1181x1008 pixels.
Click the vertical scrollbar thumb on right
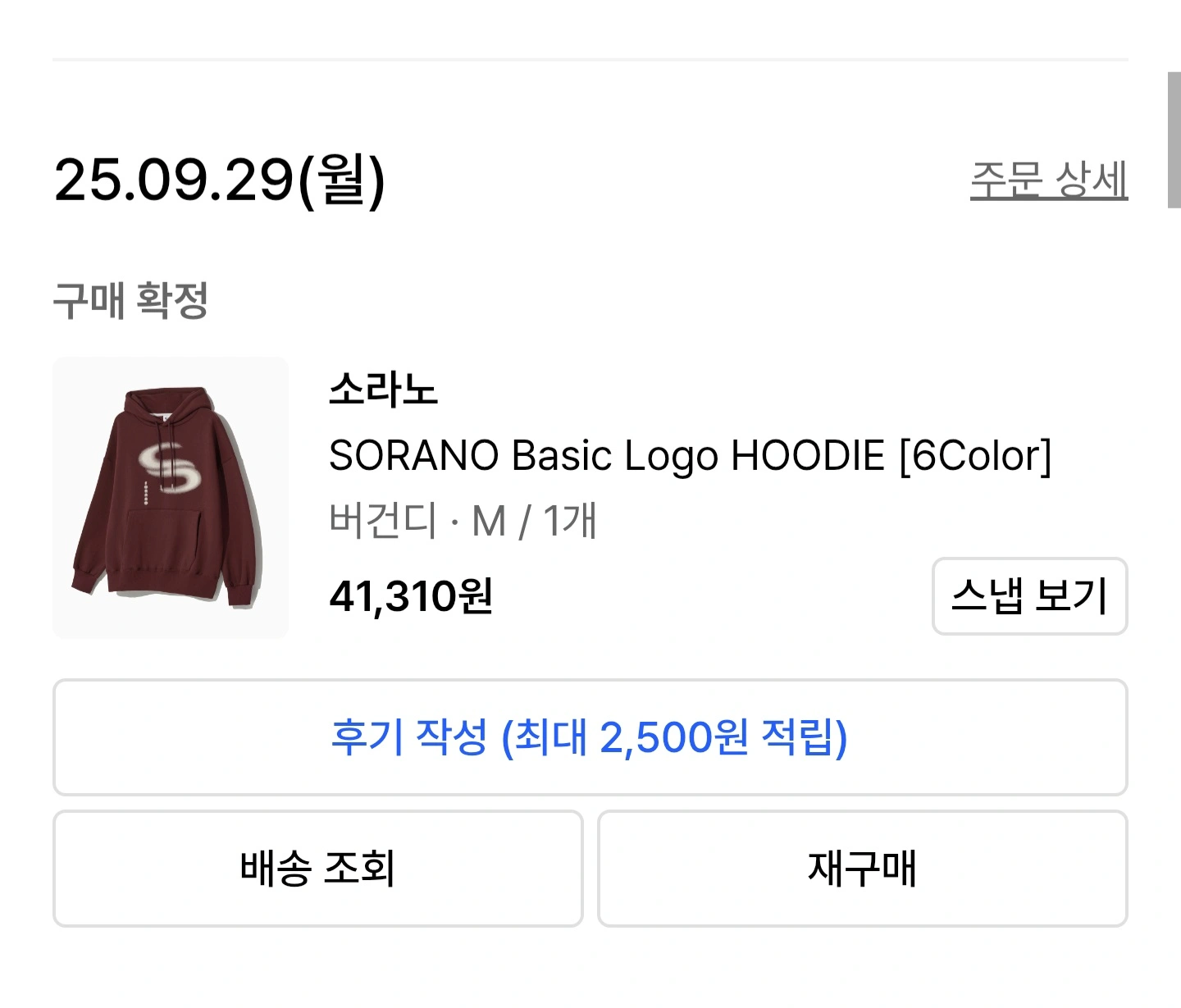(1174, 139)
